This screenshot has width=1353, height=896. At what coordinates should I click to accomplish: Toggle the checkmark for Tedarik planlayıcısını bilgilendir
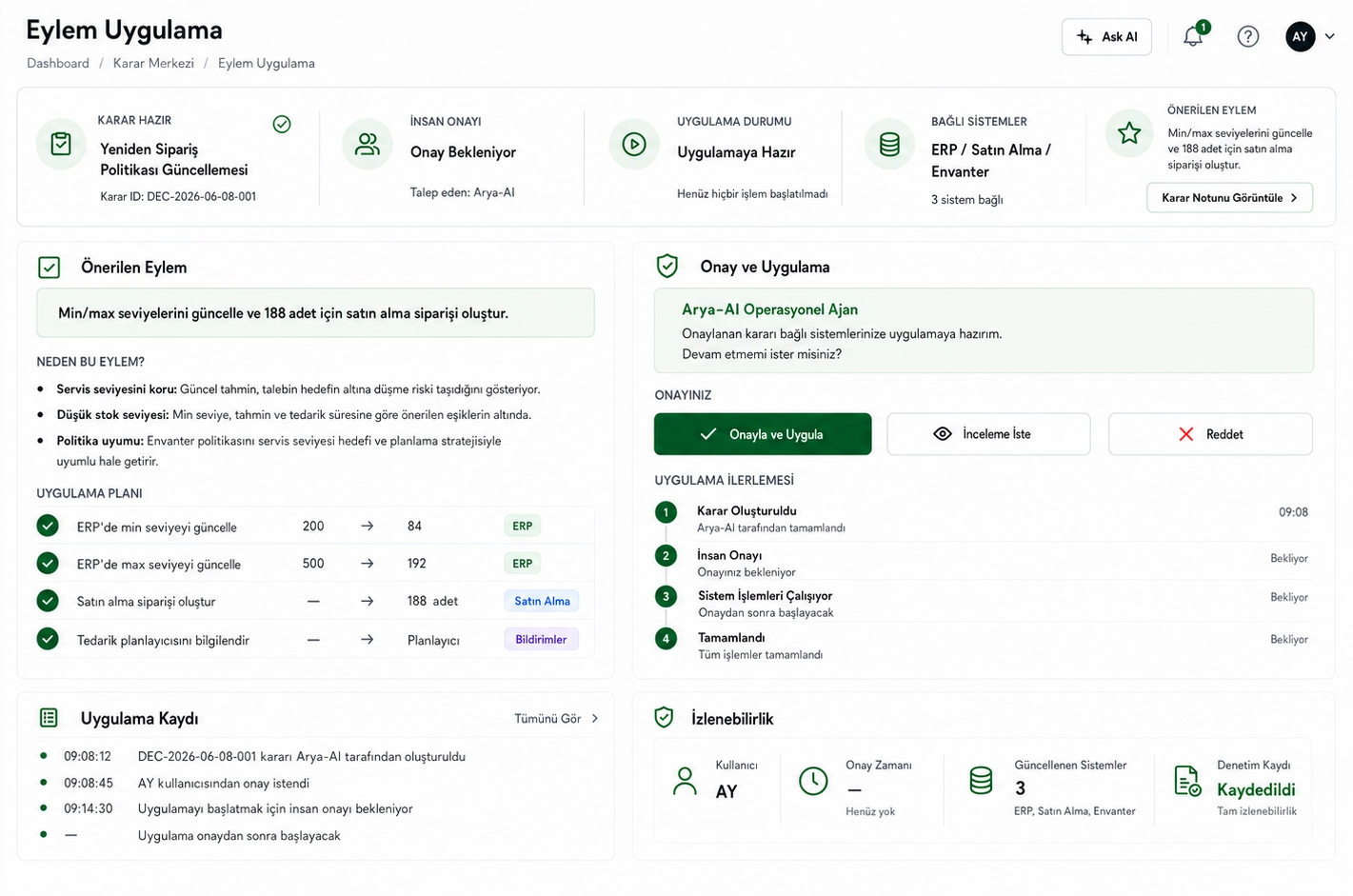tap(48, 639)
